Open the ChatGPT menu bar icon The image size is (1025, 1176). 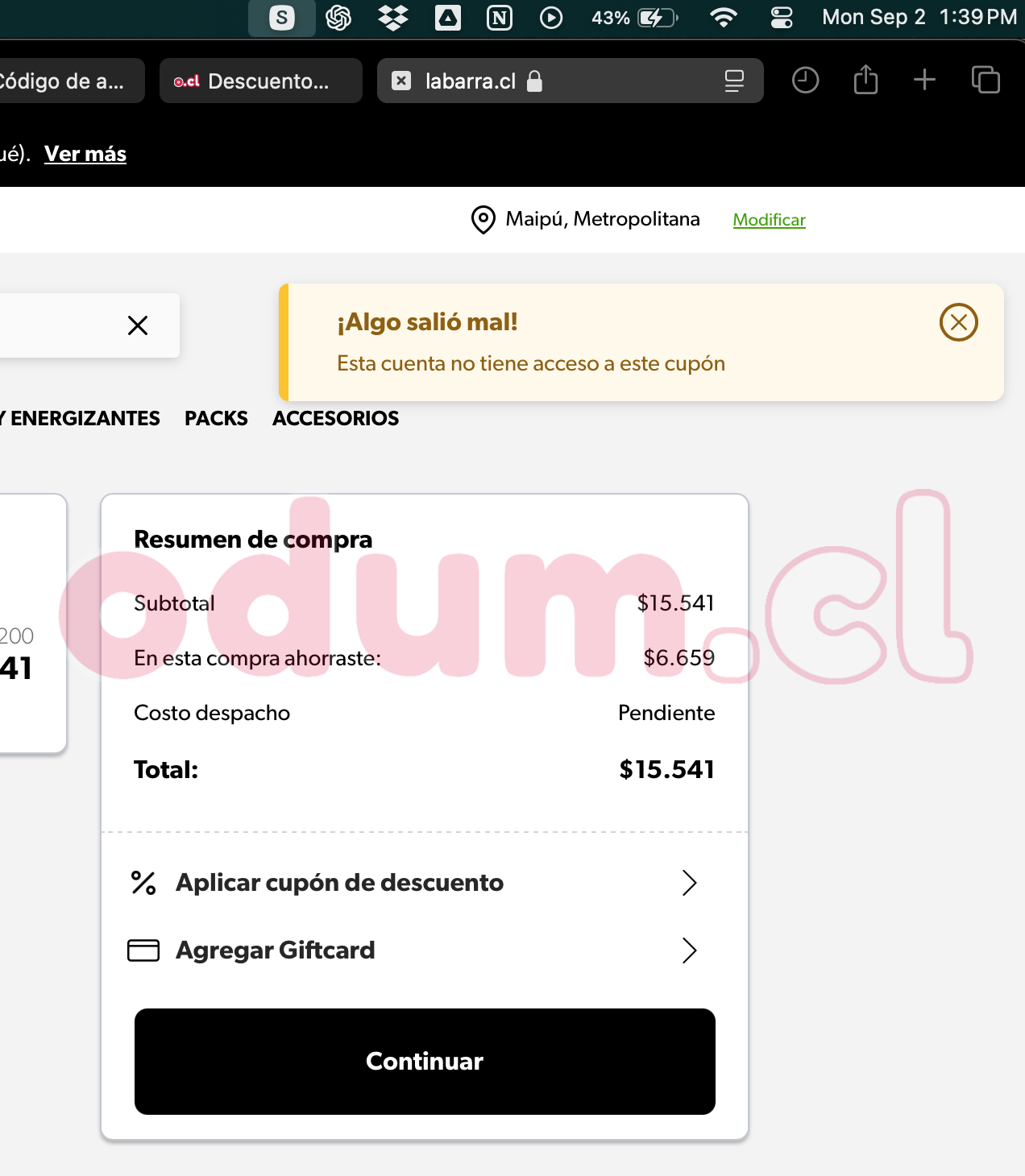click(338, 18)
